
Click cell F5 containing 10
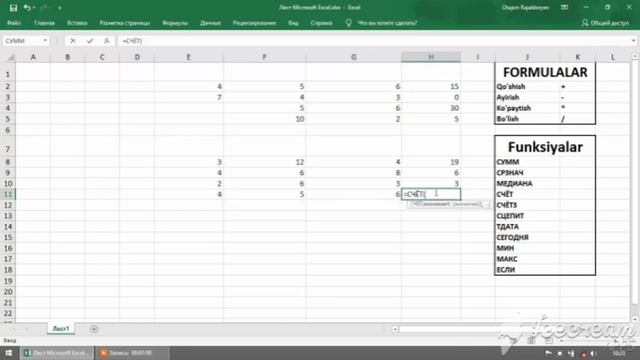[264, 119]
